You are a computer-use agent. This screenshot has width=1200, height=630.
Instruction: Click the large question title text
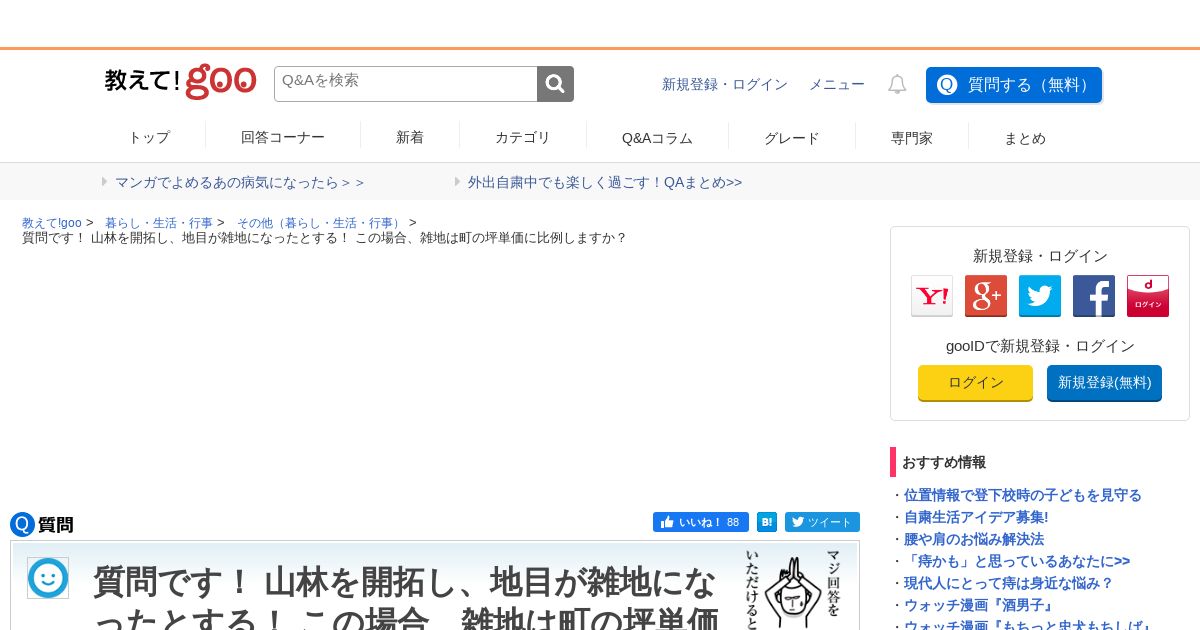pos(406,598)
